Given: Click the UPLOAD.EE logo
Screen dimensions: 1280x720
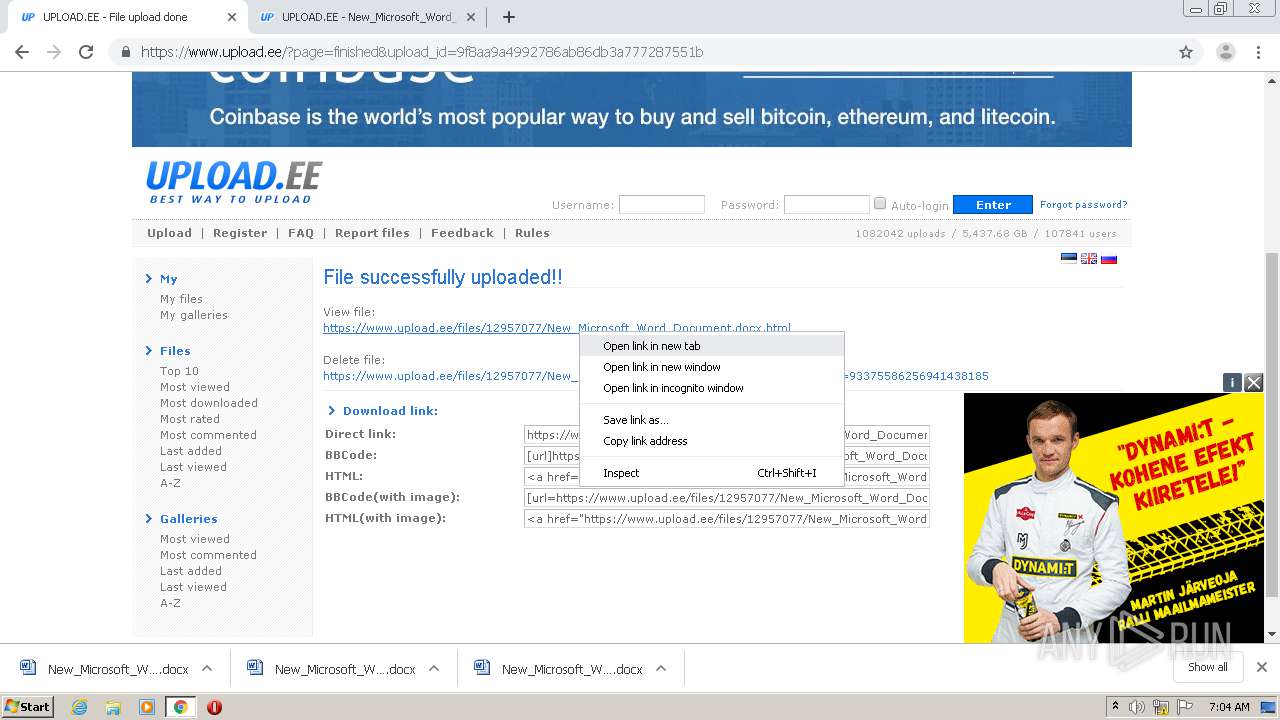Looking at the screenshot, I should click(234, 182).
